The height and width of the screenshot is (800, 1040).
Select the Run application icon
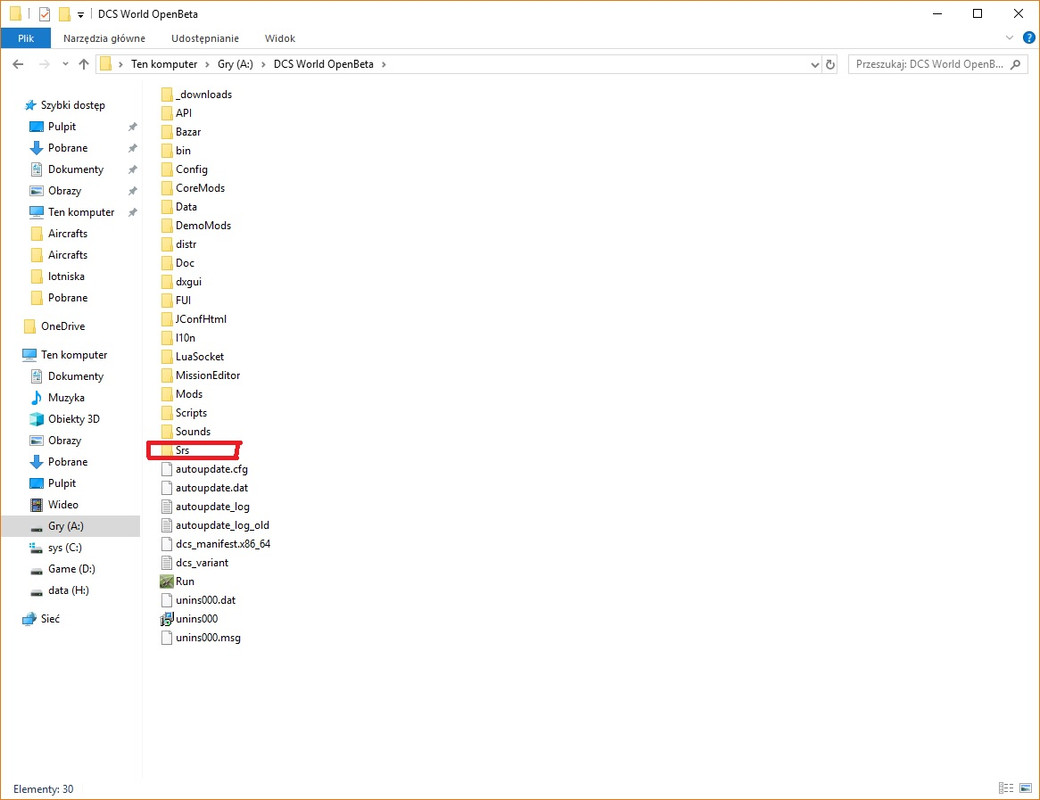point(166,581)
